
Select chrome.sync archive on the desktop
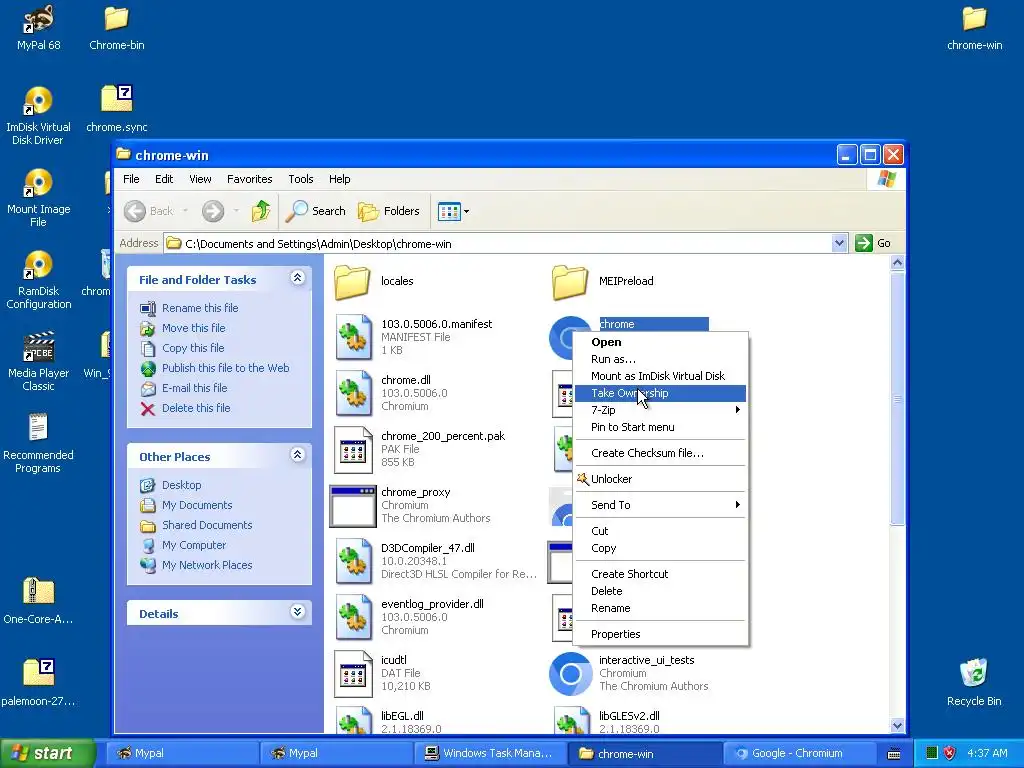coord(116,108)
